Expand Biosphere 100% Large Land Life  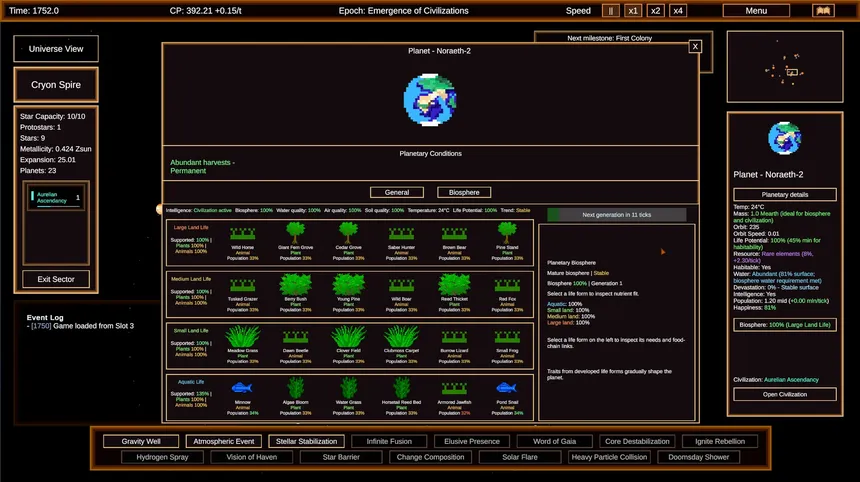coord(784,325)
